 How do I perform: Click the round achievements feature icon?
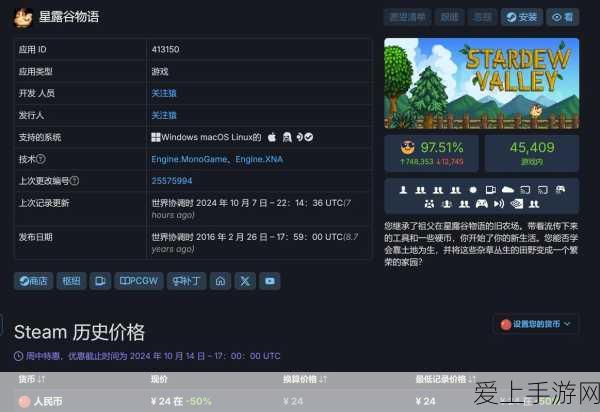tap(473, 190)
